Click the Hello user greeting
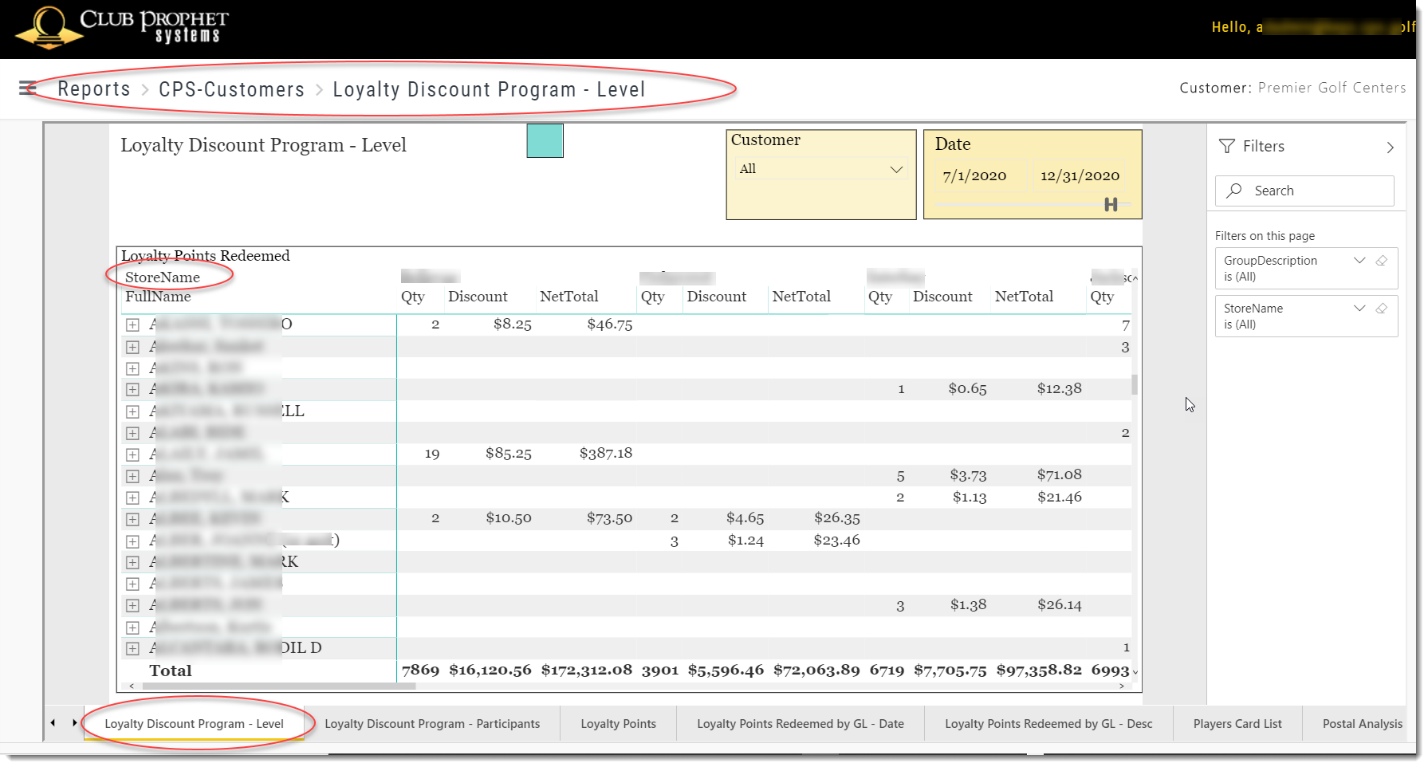This screenshot has height=767, width=1428. click(1312, 27)
